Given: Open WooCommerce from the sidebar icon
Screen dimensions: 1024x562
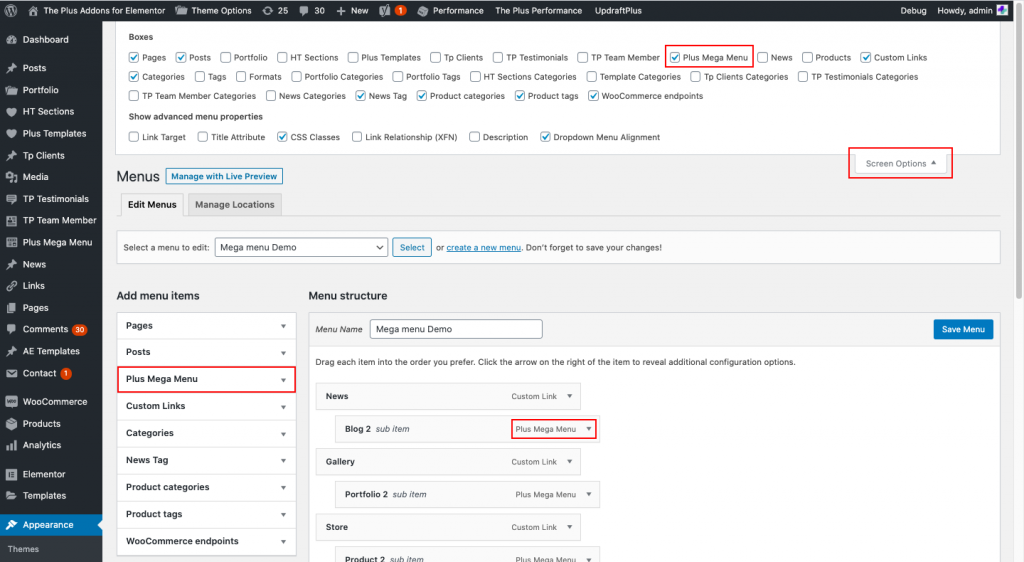Looking at the screenshot, I should [x=12, y=402].
